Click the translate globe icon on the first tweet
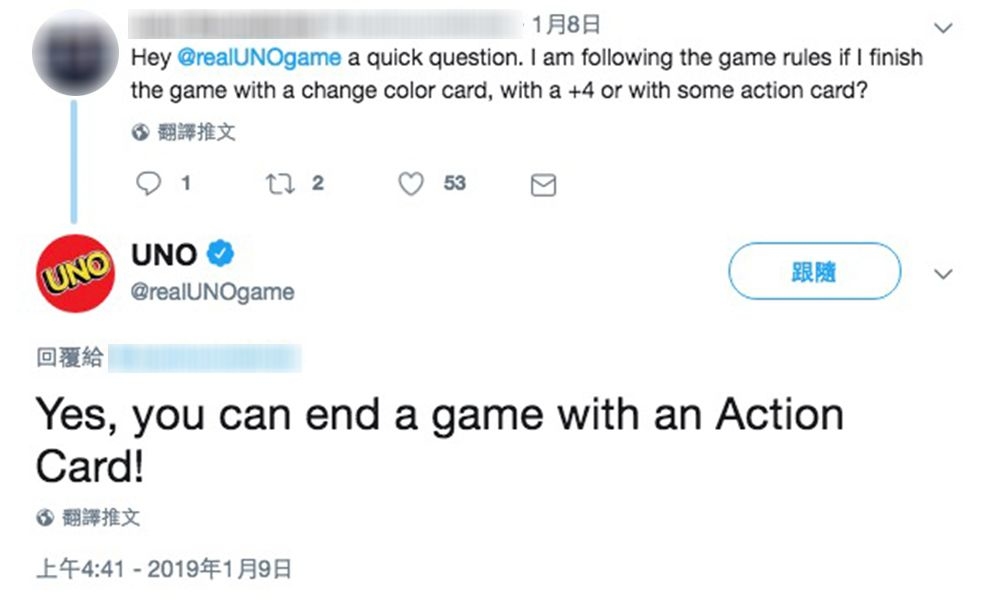This screenshot has height=600, width=1000. pyautogui.click(x=139, y=131)
